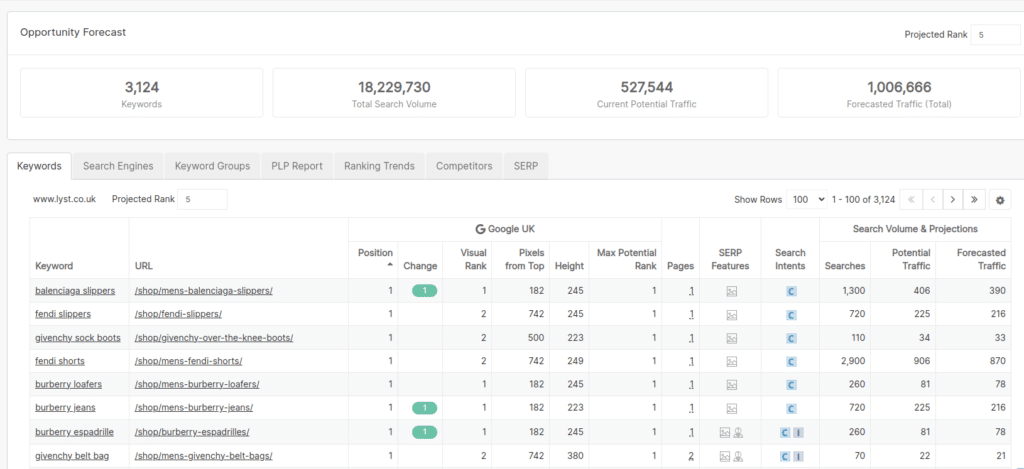
Task: Click Projected Rank field in Opportunity Forecast header
Action: point(995,35)
